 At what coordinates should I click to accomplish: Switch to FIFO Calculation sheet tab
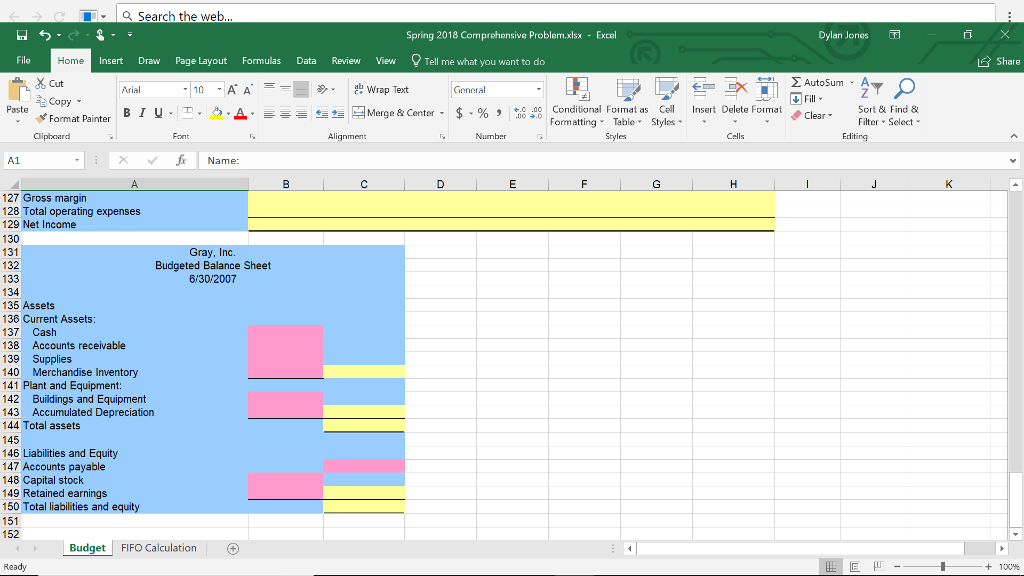tap(159, 549)
